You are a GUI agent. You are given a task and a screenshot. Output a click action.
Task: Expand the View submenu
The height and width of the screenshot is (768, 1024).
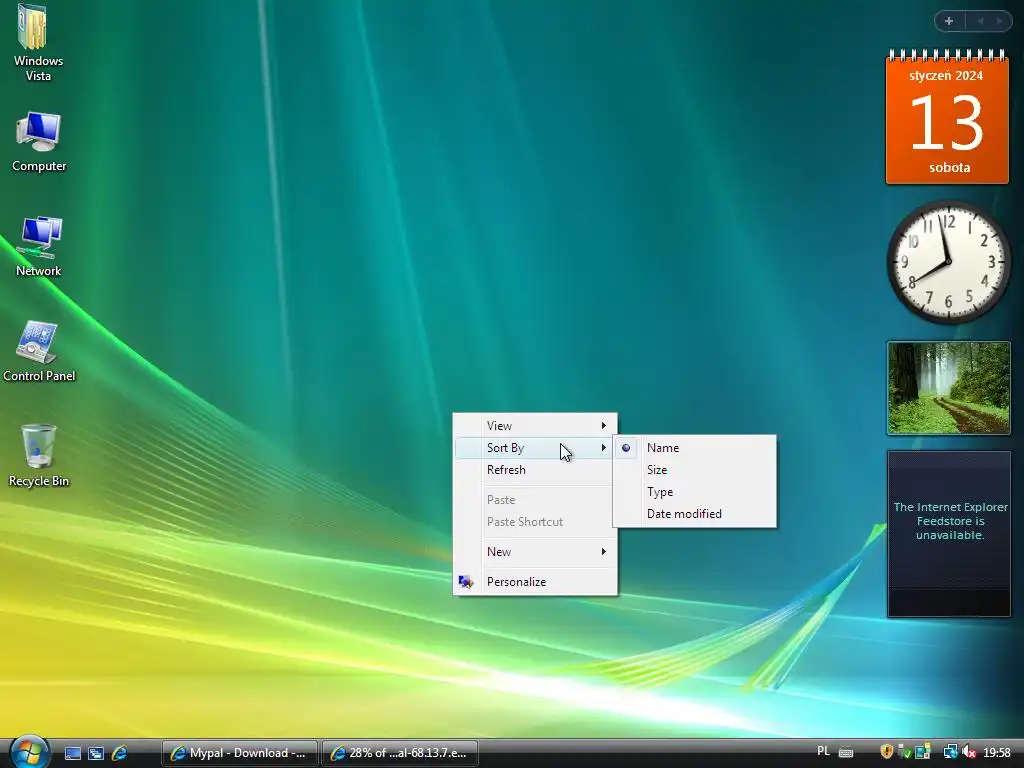point(535,426)
